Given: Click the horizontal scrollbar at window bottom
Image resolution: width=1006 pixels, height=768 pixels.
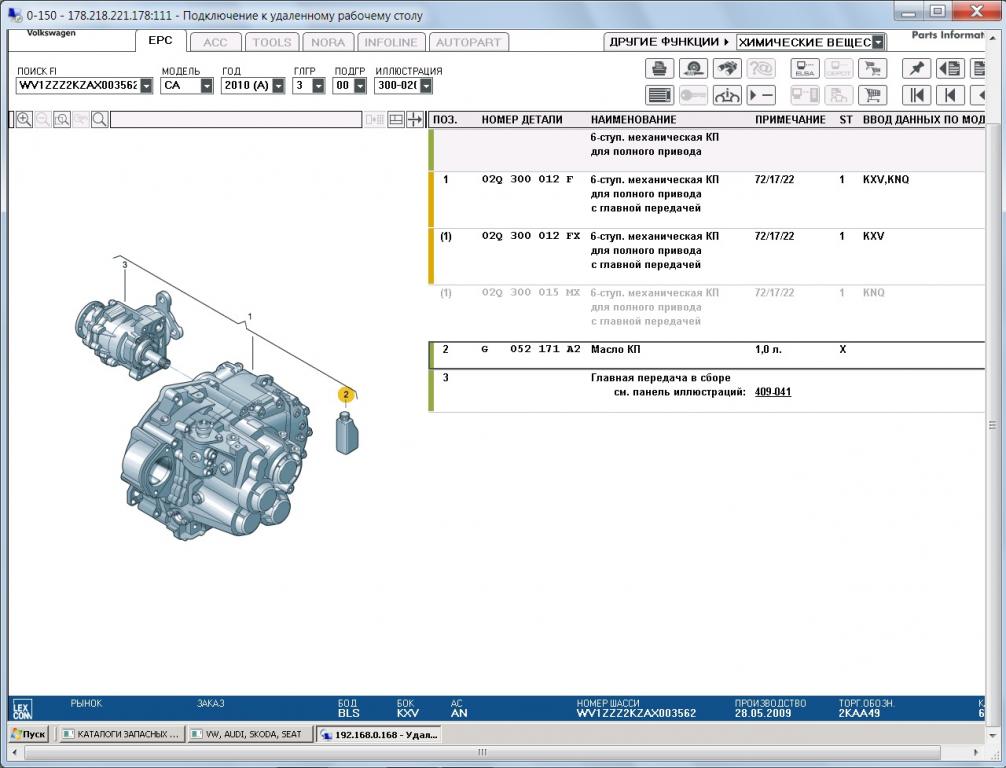Looking at the screenshot, I should (482, 752).
